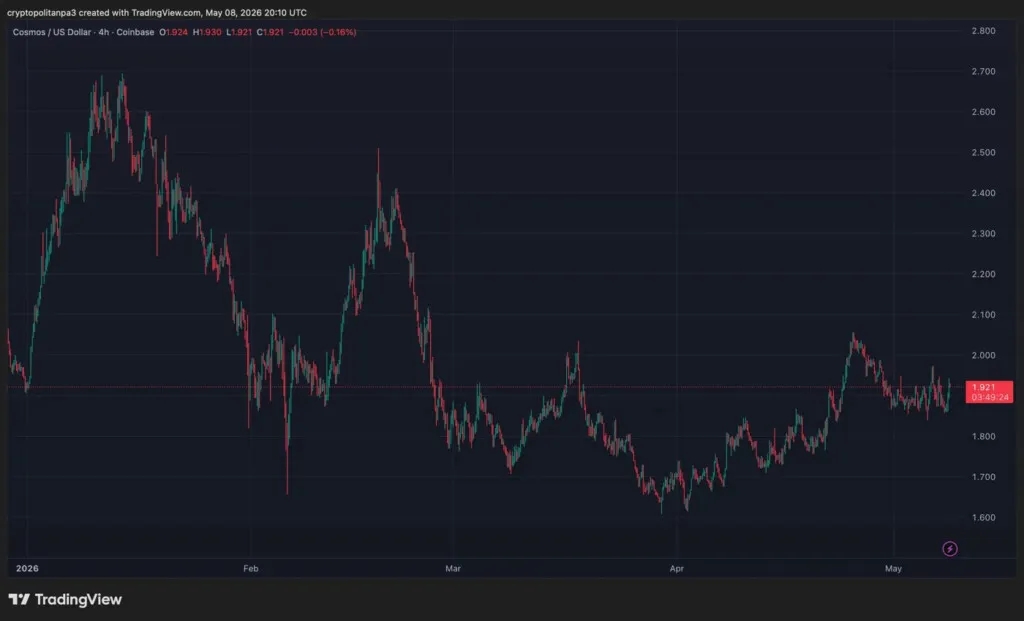Click the 2.800 price scale label
This screenshot has height=621, width=1024.
(x=983, y=31)
